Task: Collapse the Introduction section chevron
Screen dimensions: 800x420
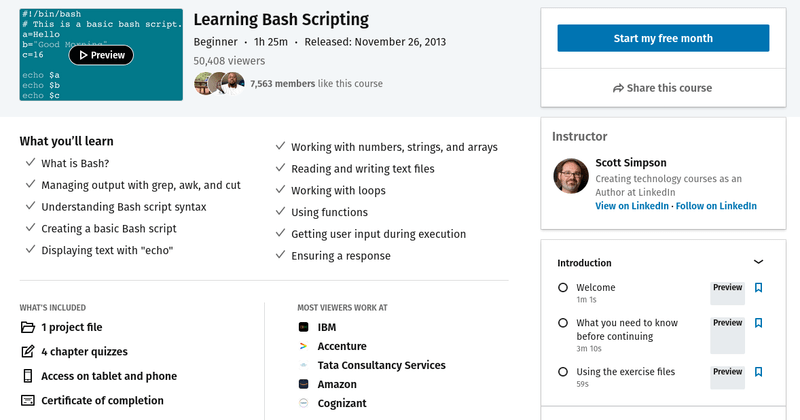Action: [x=758, y=262]
